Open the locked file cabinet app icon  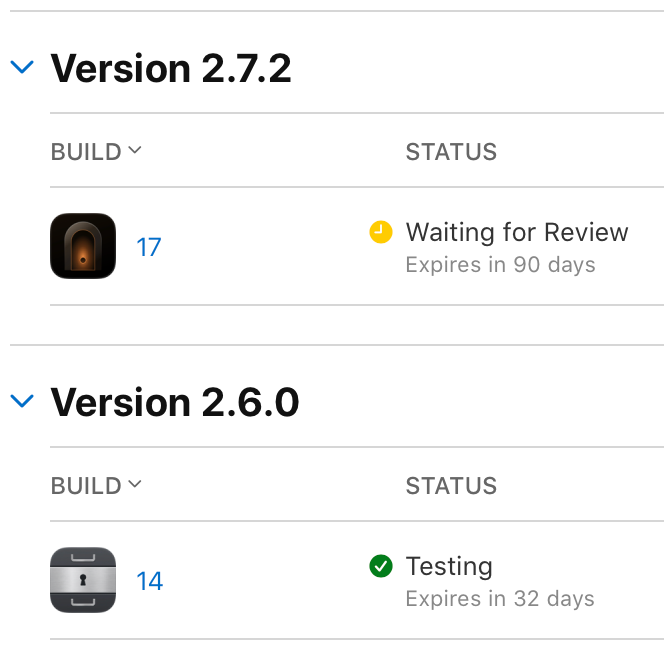[x=83, y=580]
